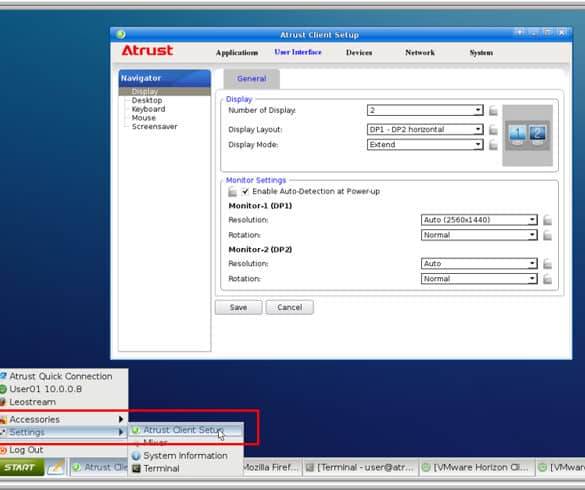Click the Log Out icon
Screen dimensions: 585x490
point(3,450)
